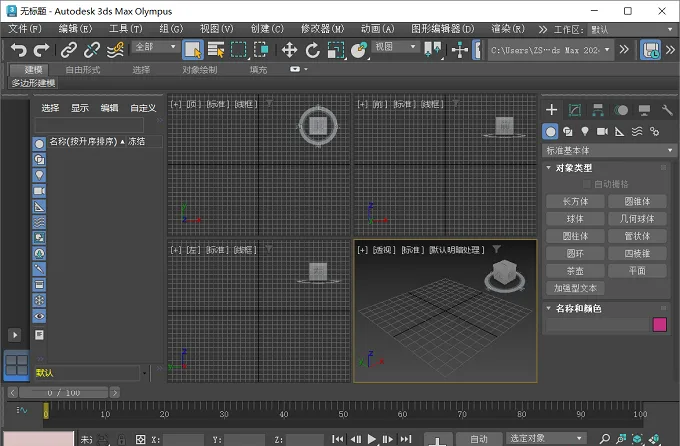Open the 标准基本体 primitive type dropdown
Image resolution: width=680 pixels, height=446 pixels.
pos(609,151)
